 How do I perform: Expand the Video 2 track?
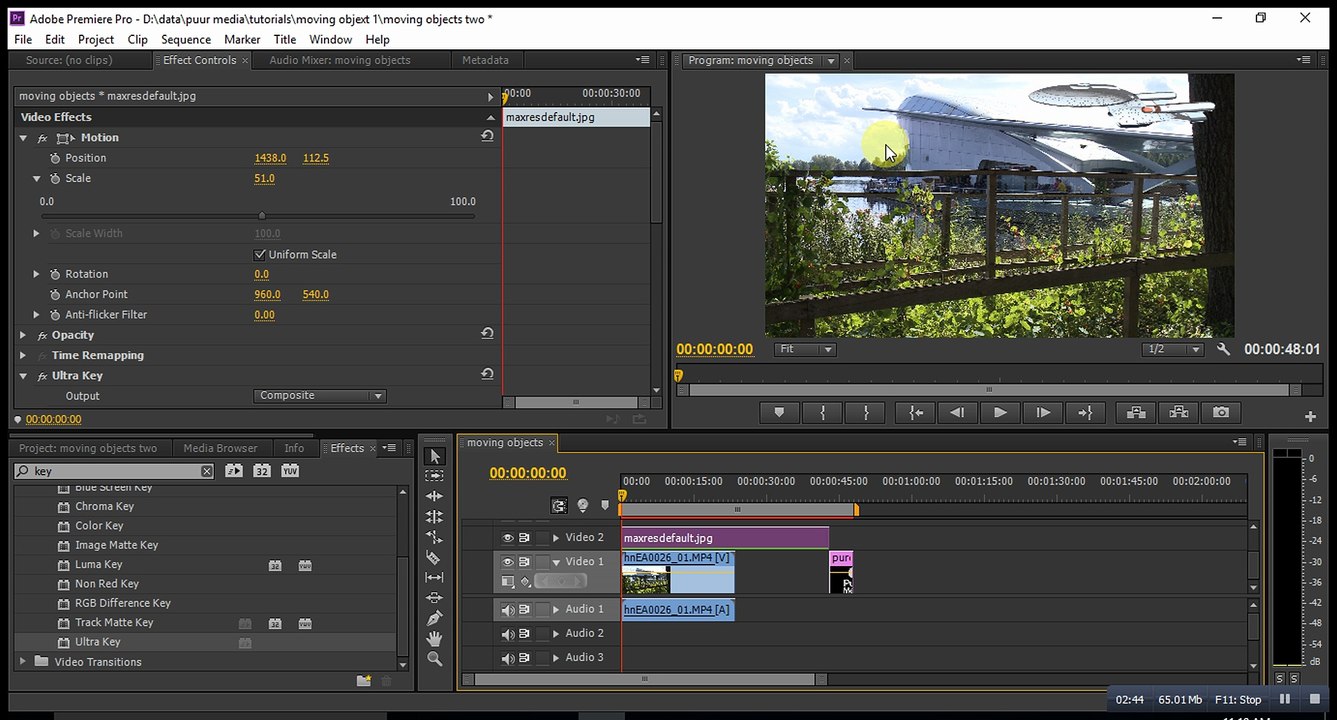(x=556, y=538)
